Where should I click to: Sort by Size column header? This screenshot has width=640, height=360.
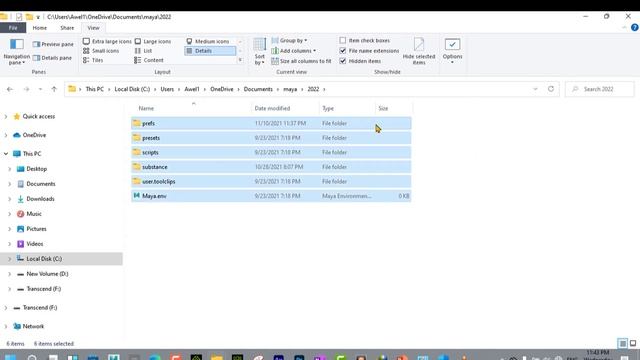click(x=394, y=108)
